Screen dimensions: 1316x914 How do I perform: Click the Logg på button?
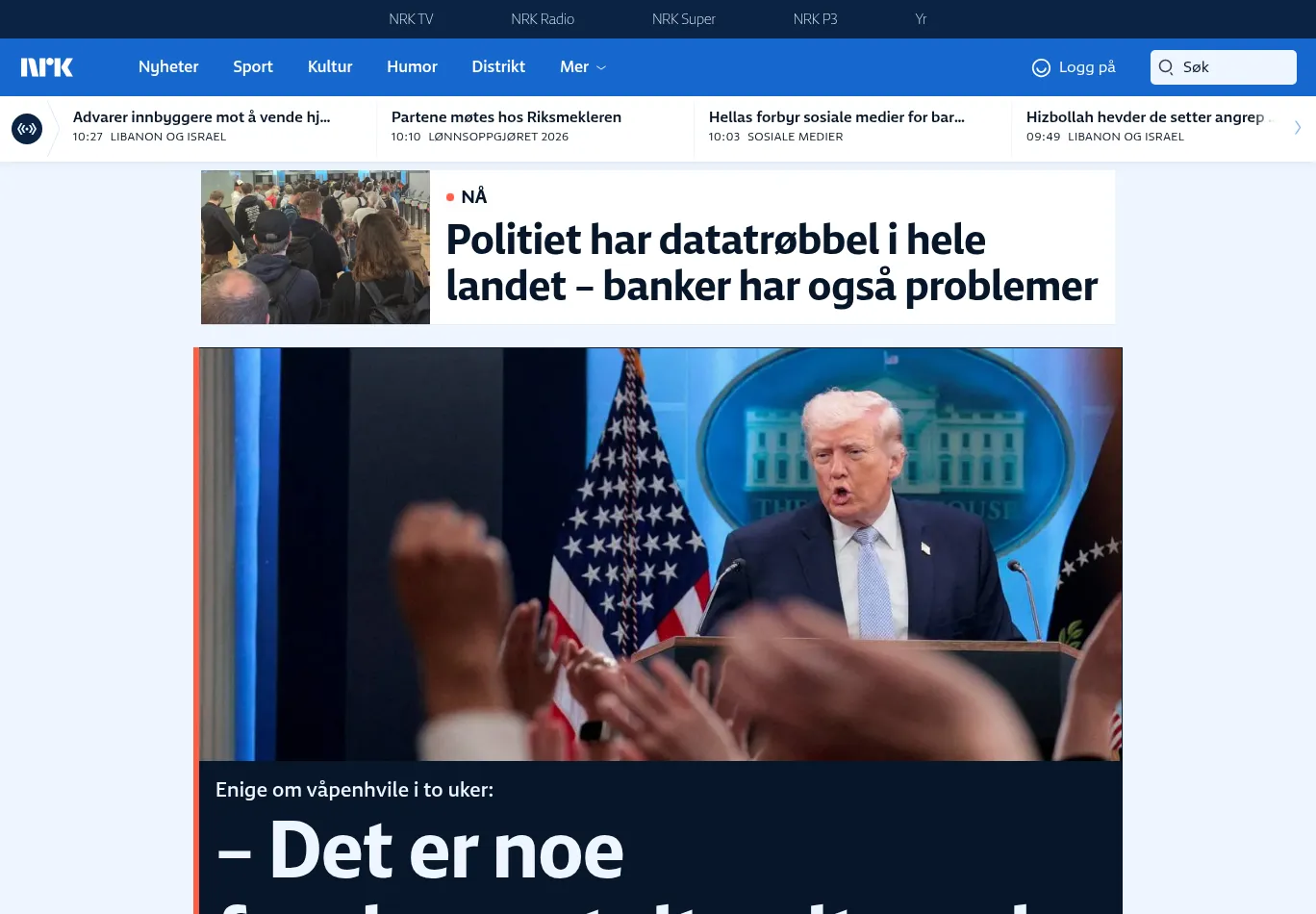(1074, 67)
